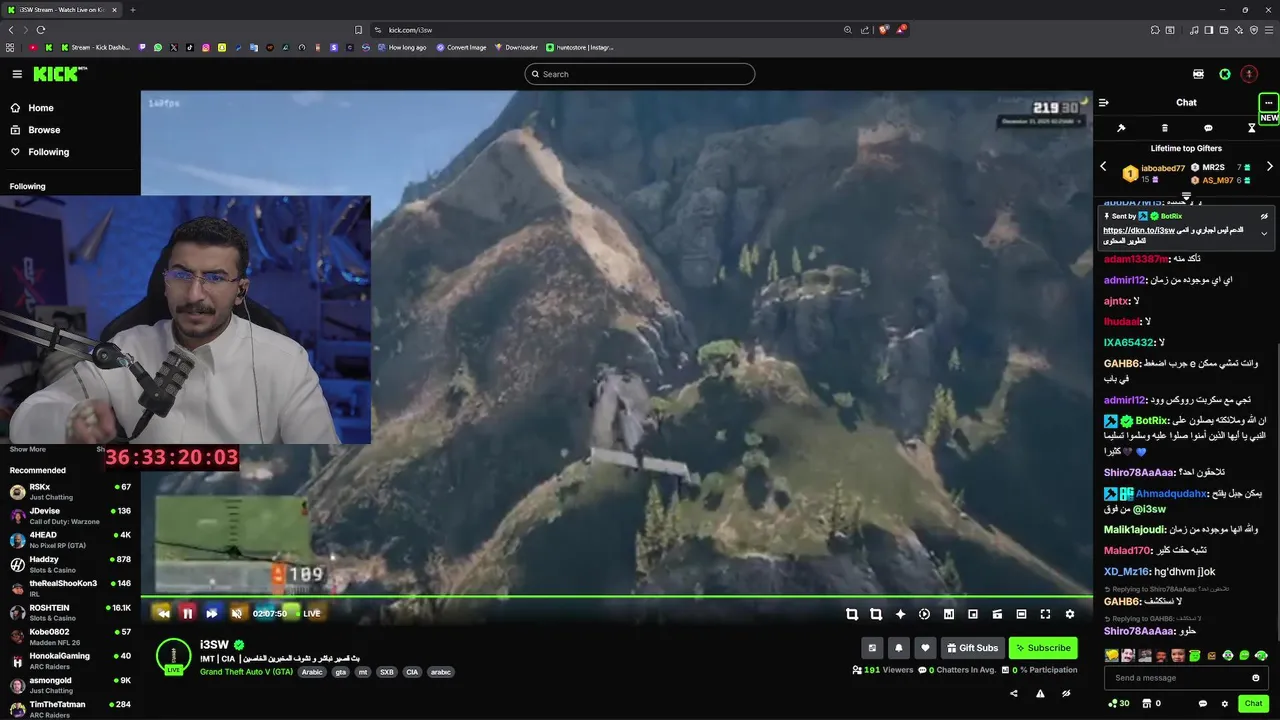The image size is (1280, 720).
Task: Pause the stream playback
Action: 187,613
